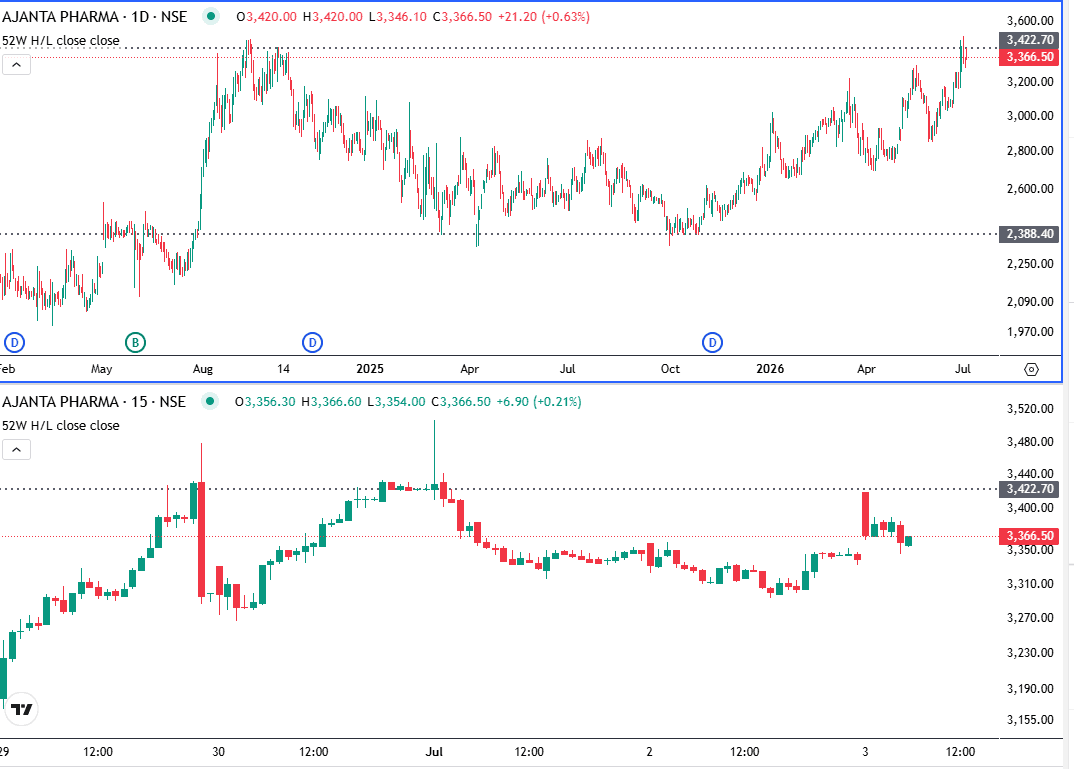Collapse the daily chart indicator legend
The height and width of the screenshot is (769, 1074).
[x=16, y=65]
